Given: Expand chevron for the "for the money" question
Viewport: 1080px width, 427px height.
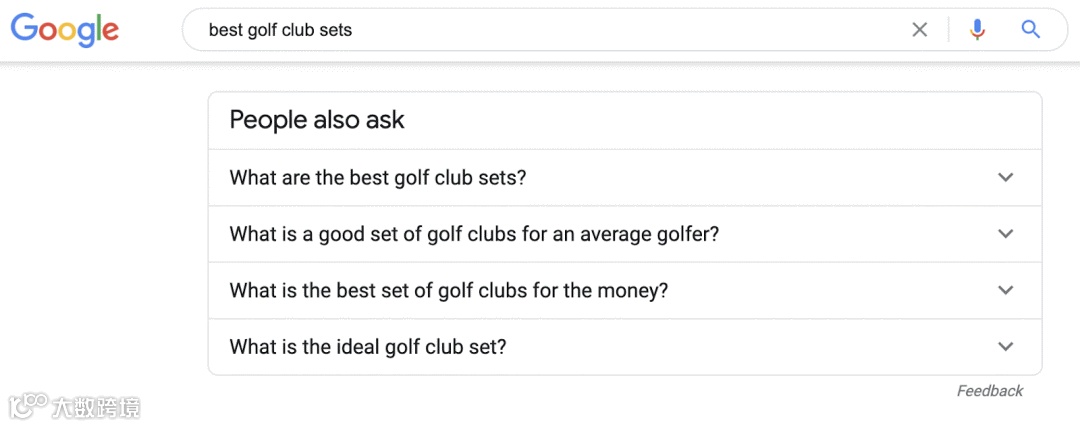Looking at the screenshot, I should coord(1006,291).
